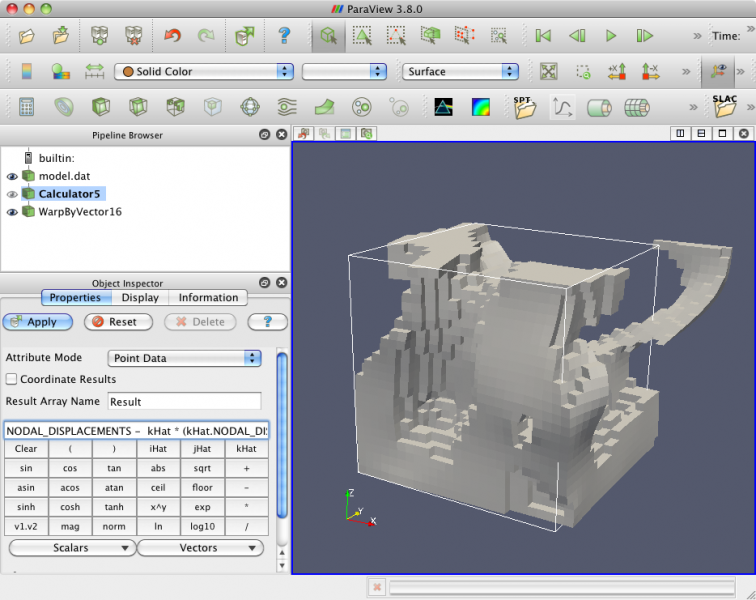
Task: Enable the Coordinate Results checkbox
Action: point(12,379)
